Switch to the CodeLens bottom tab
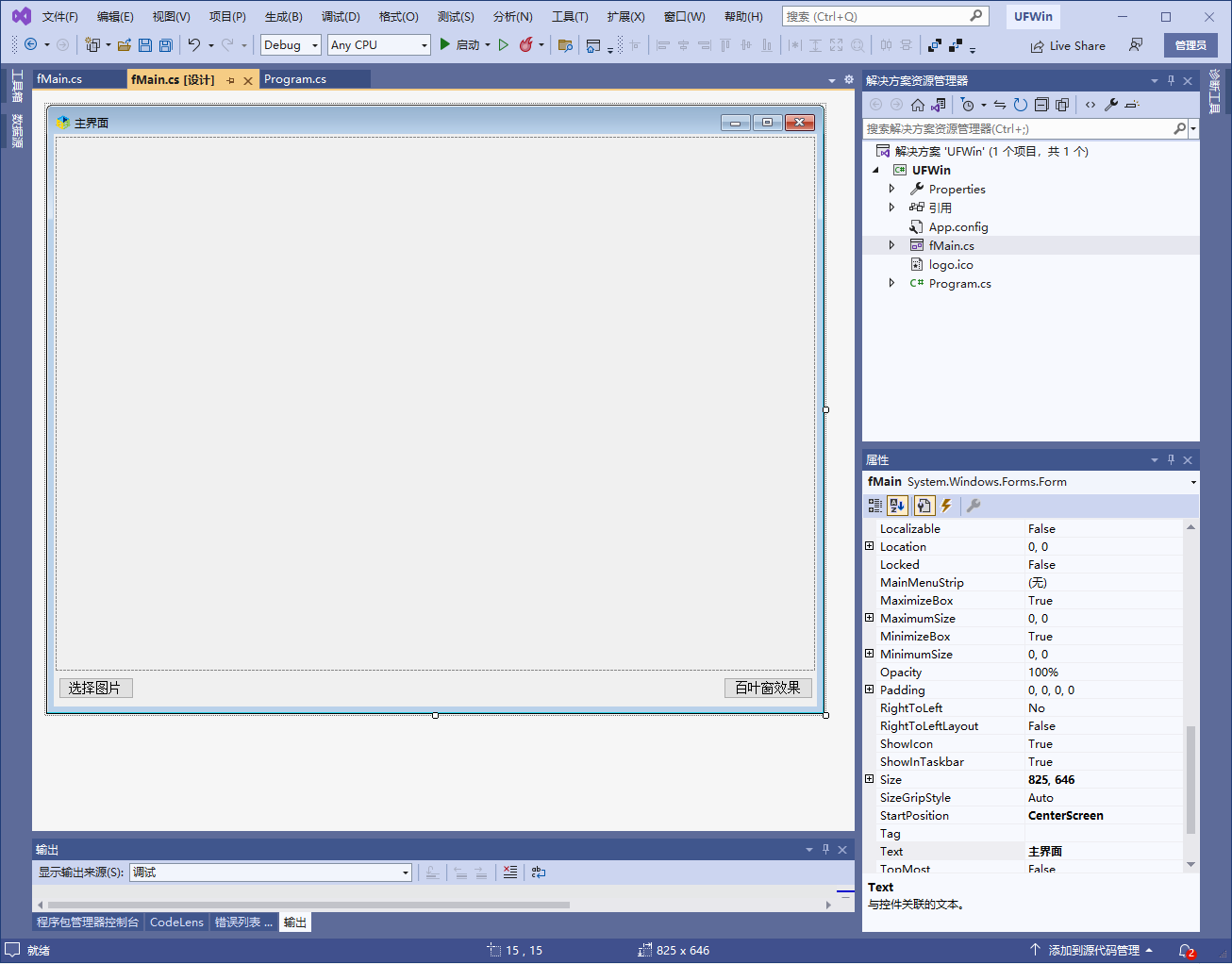The height and width of the screenshot is (964, 1232). coord(176,922)
